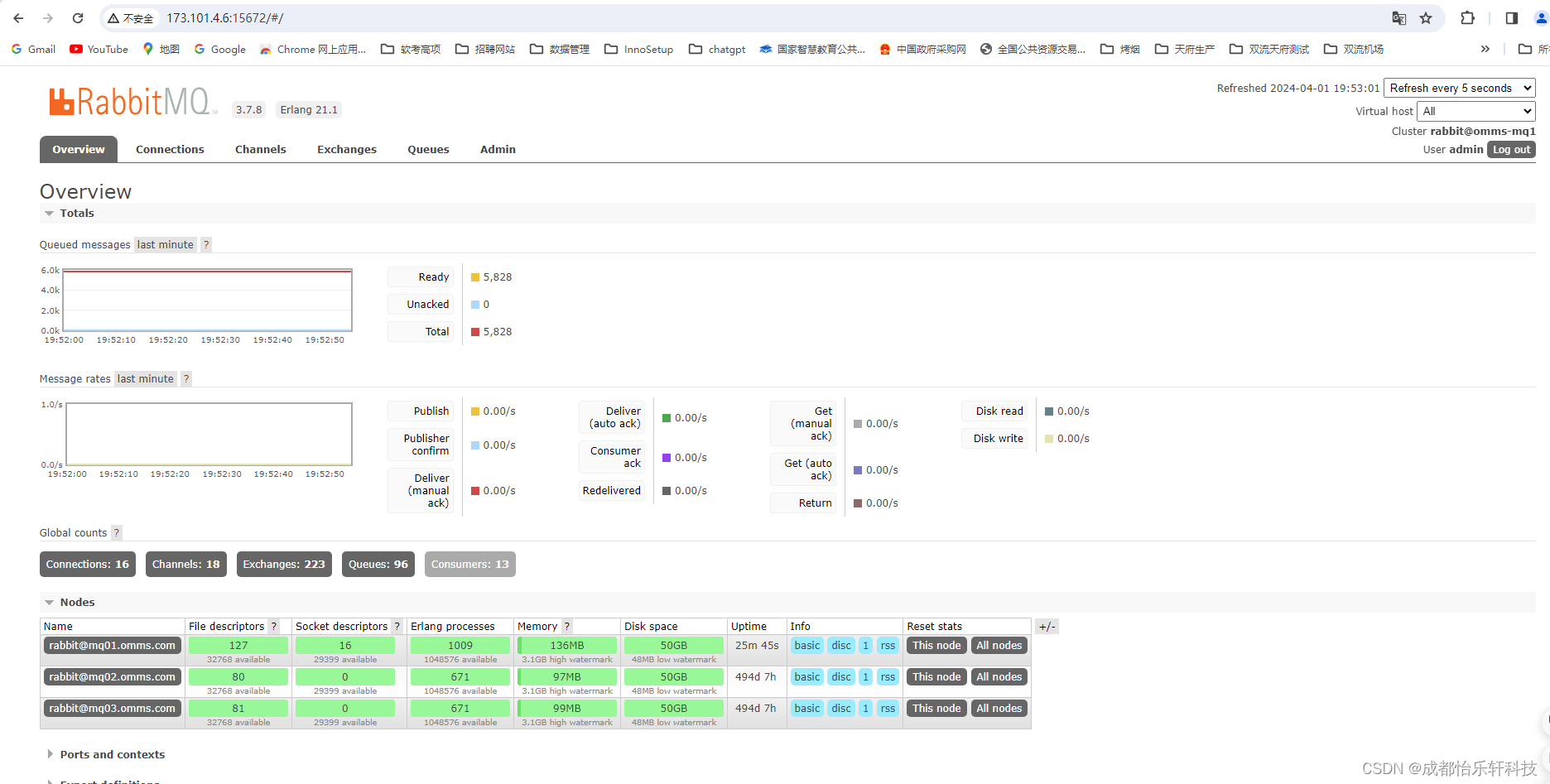Click the Consumers: 13 count

[x=469, y=564]
